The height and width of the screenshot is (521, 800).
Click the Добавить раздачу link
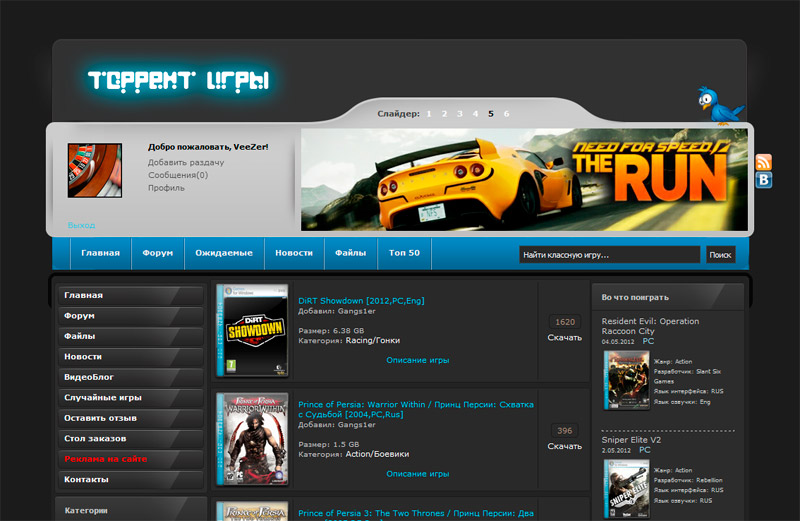186,162
